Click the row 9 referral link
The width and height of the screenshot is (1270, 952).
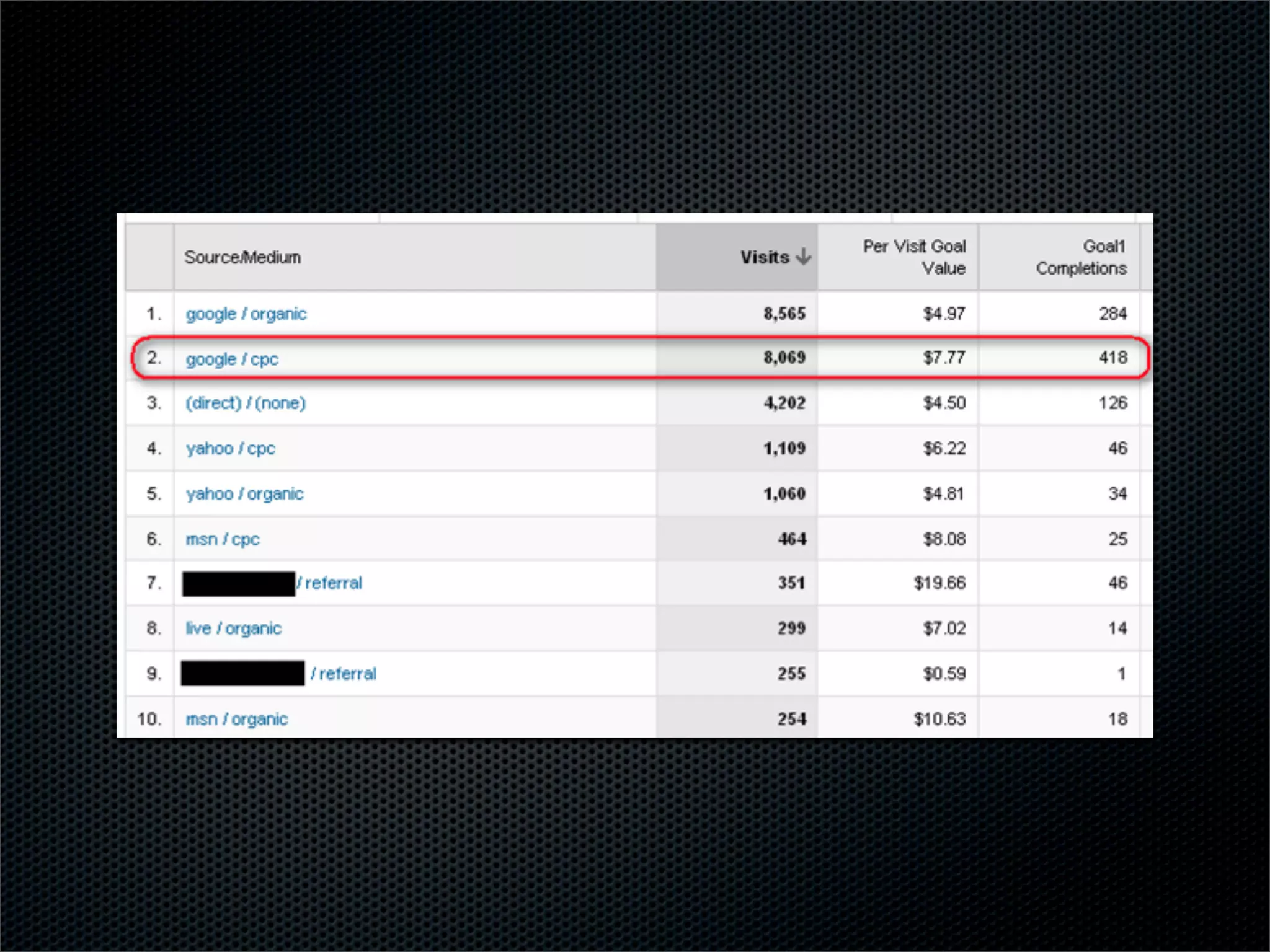pos(344,674)
